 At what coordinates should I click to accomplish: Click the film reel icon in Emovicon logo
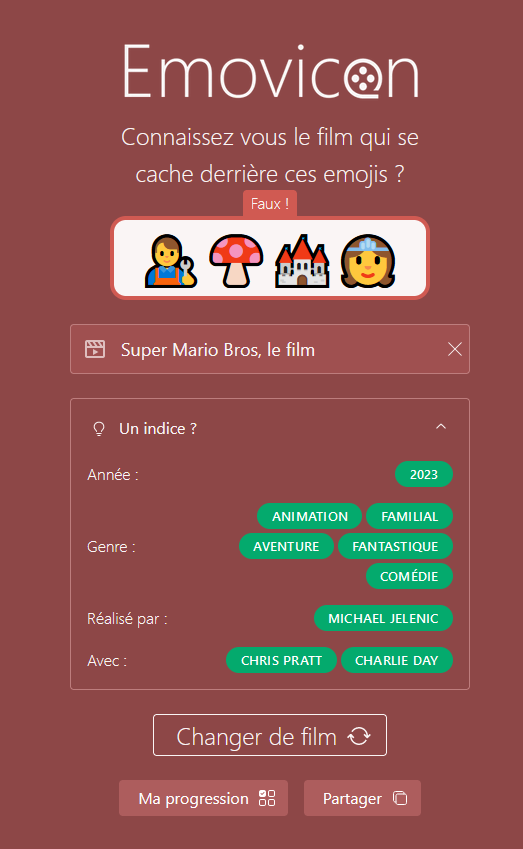coord(362,77)
